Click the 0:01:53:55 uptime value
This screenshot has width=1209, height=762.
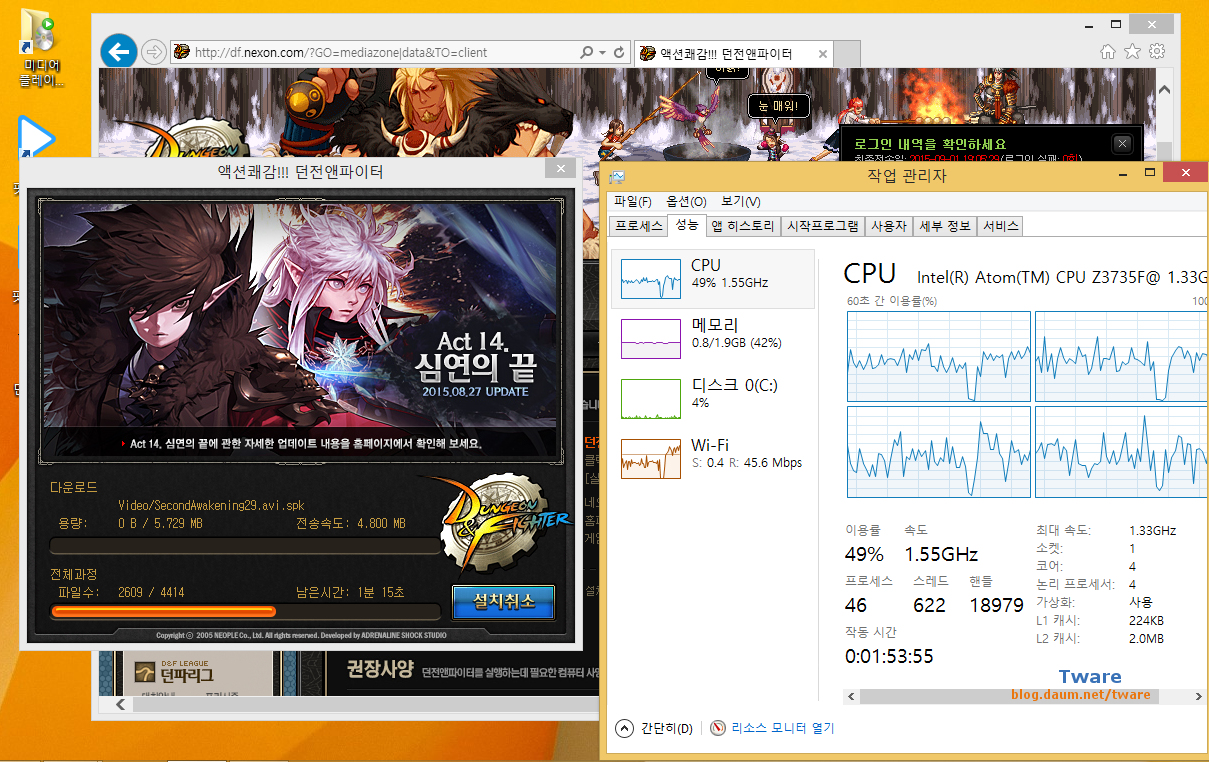click(x=889, y=656)
